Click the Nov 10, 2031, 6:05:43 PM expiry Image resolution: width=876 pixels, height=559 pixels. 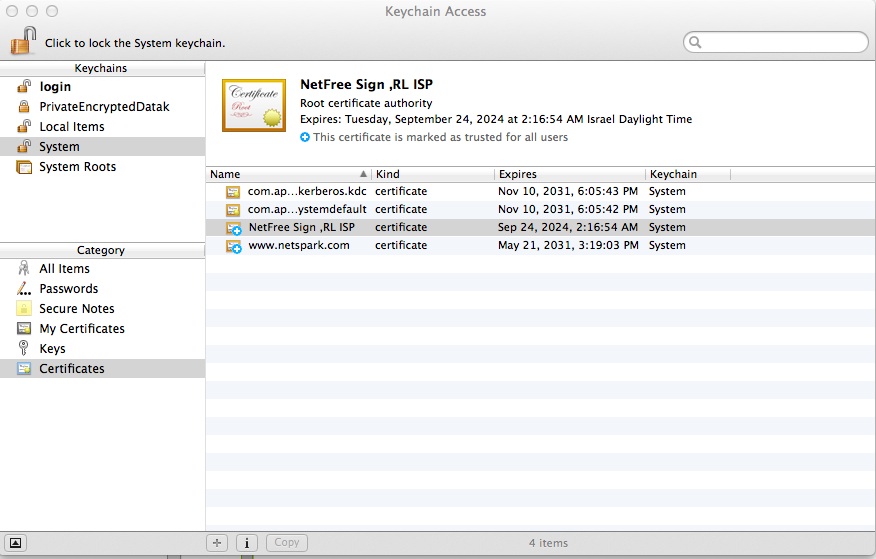click(568, 191)
